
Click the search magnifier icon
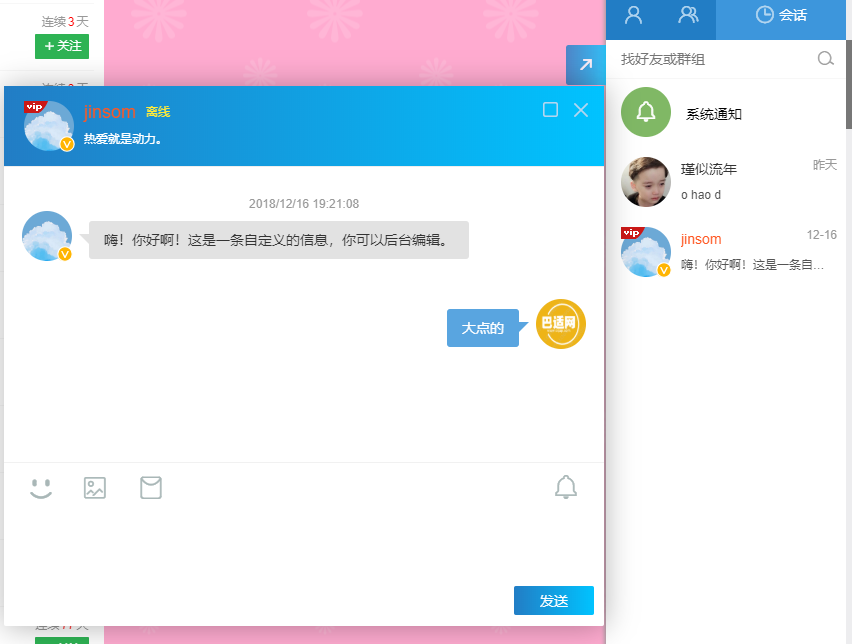tap(825, 59)
